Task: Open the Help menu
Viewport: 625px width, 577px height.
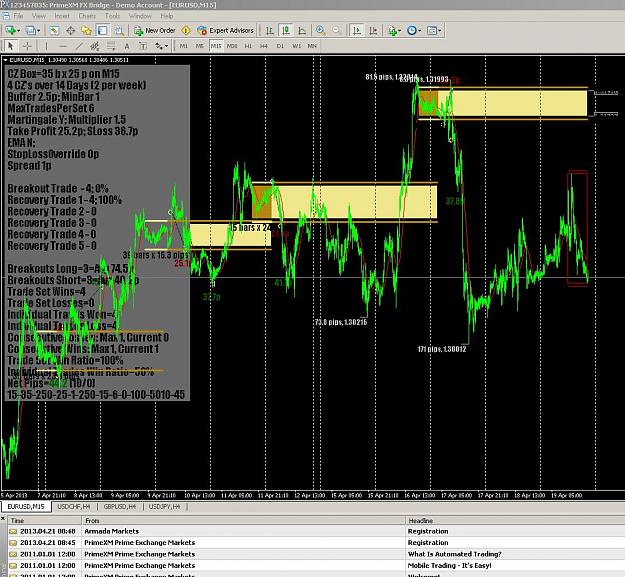Action: [x=167, y=16]
